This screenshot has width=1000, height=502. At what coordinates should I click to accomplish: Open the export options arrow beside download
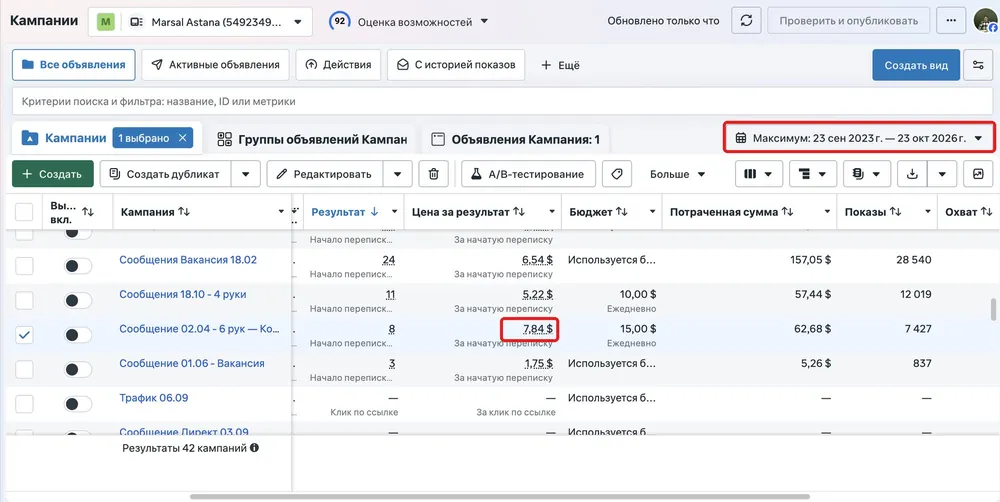tap(943, 173)
